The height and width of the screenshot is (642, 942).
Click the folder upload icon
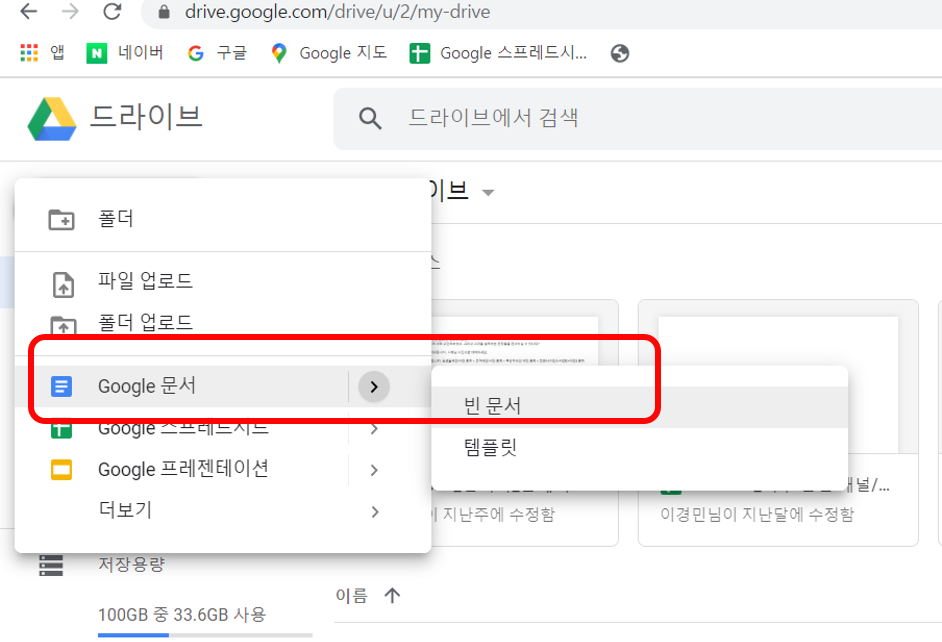click(63, 325)
